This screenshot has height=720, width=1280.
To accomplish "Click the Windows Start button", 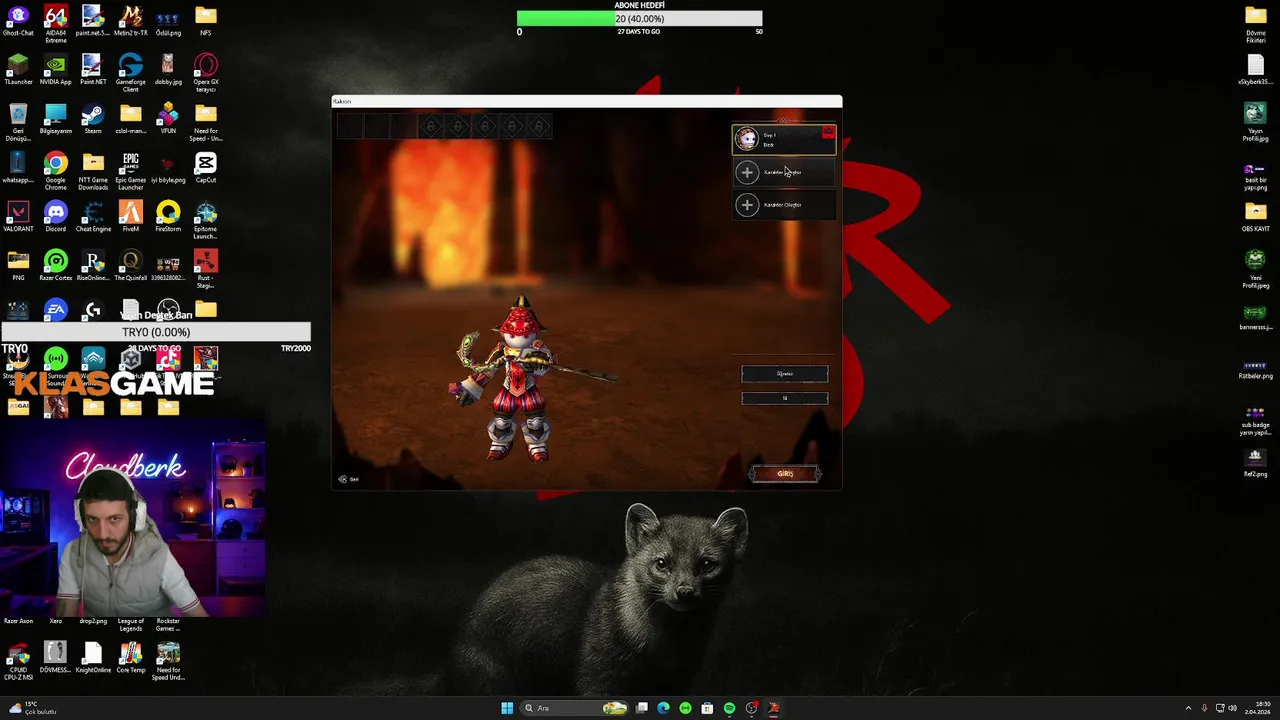I will point(507,708).
